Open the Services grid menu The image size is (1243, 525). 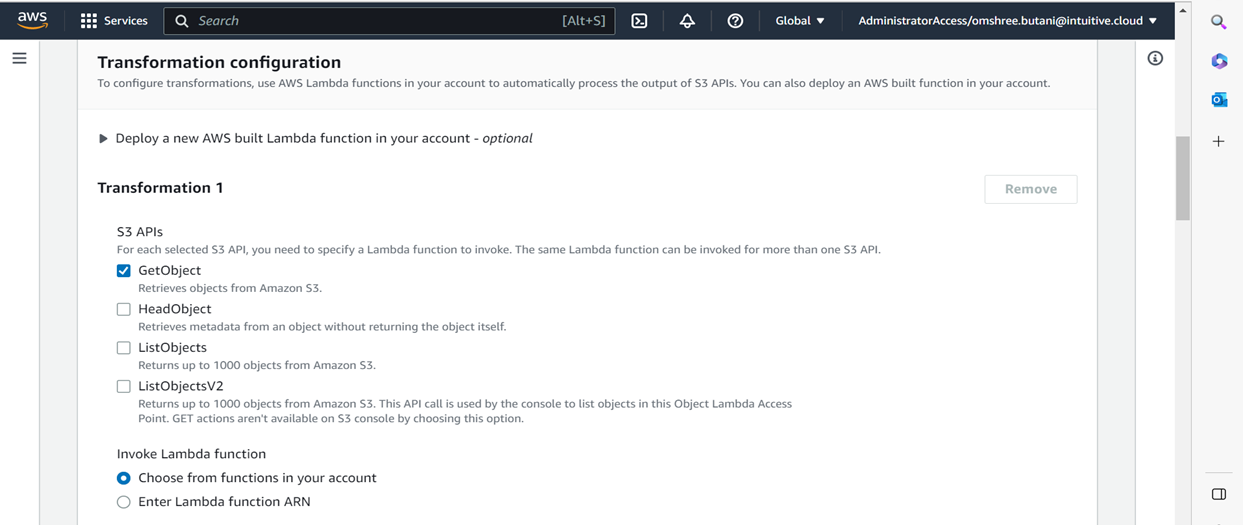click(x=113, y=21)
